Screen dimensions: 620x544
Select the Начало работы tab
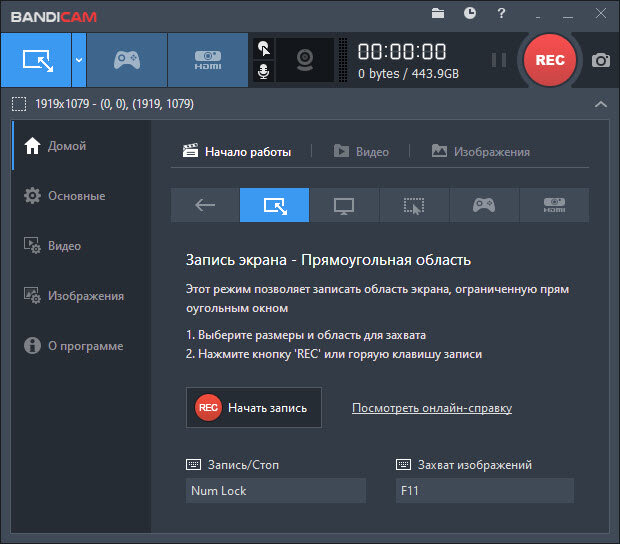tap(237, 151)
